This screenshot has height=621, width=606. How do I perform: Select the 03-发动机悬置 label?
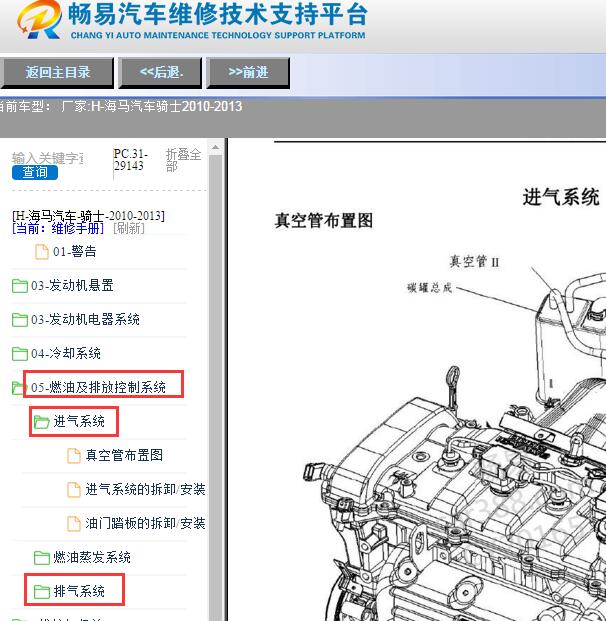(72, 286)
